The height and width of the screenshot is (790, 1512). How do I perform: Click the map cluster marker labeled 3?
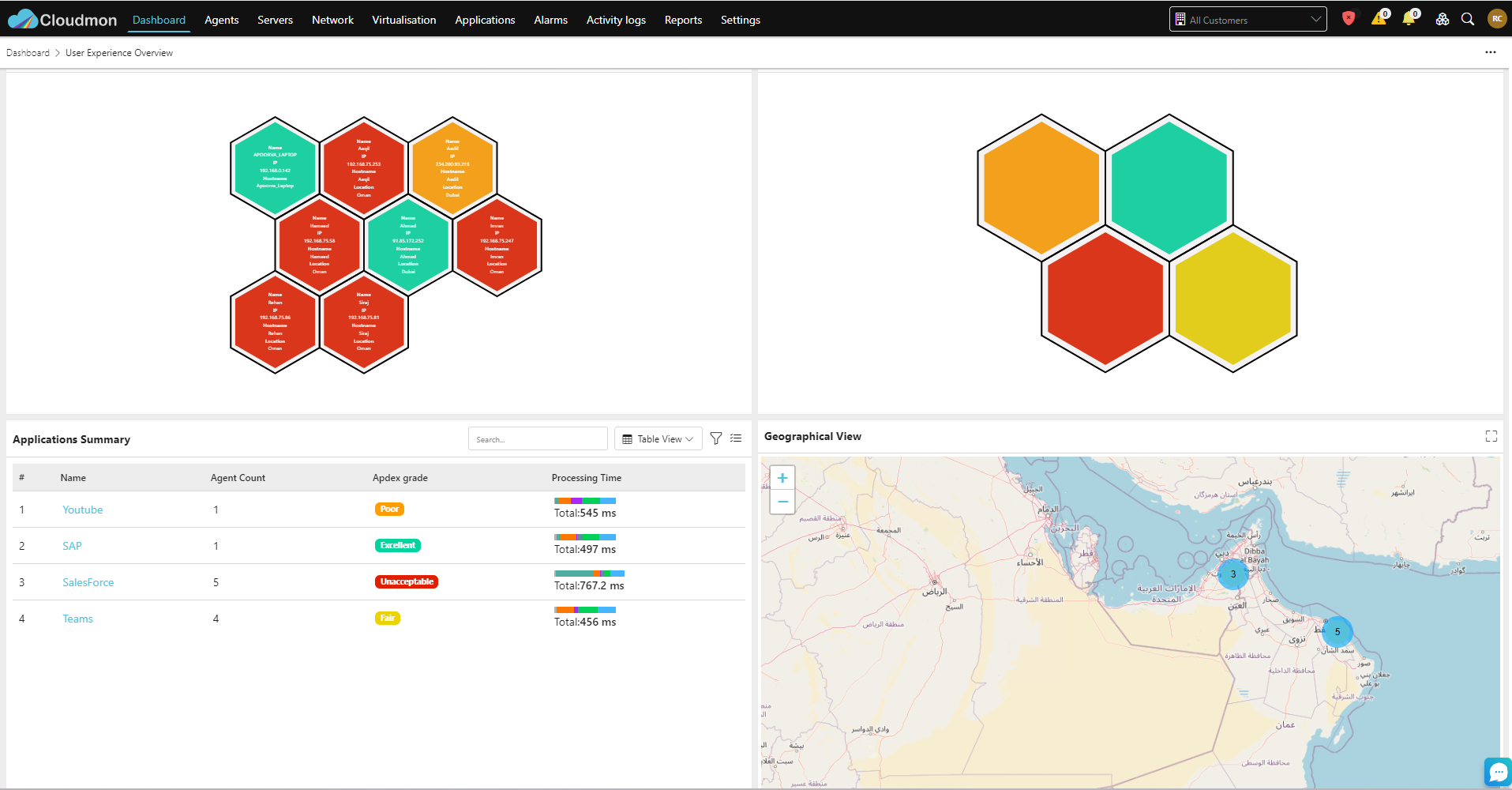1233,574
